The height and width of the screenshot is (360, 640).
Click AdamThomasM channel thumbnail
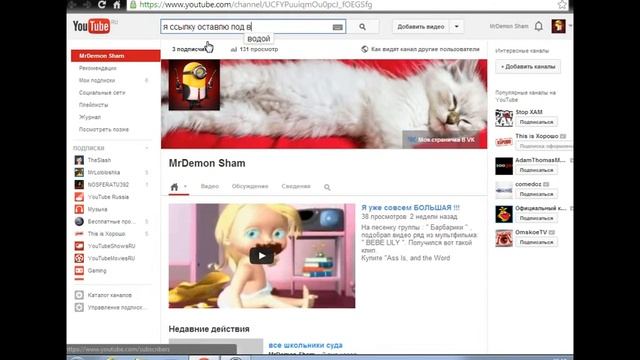(x=504, y=166)
